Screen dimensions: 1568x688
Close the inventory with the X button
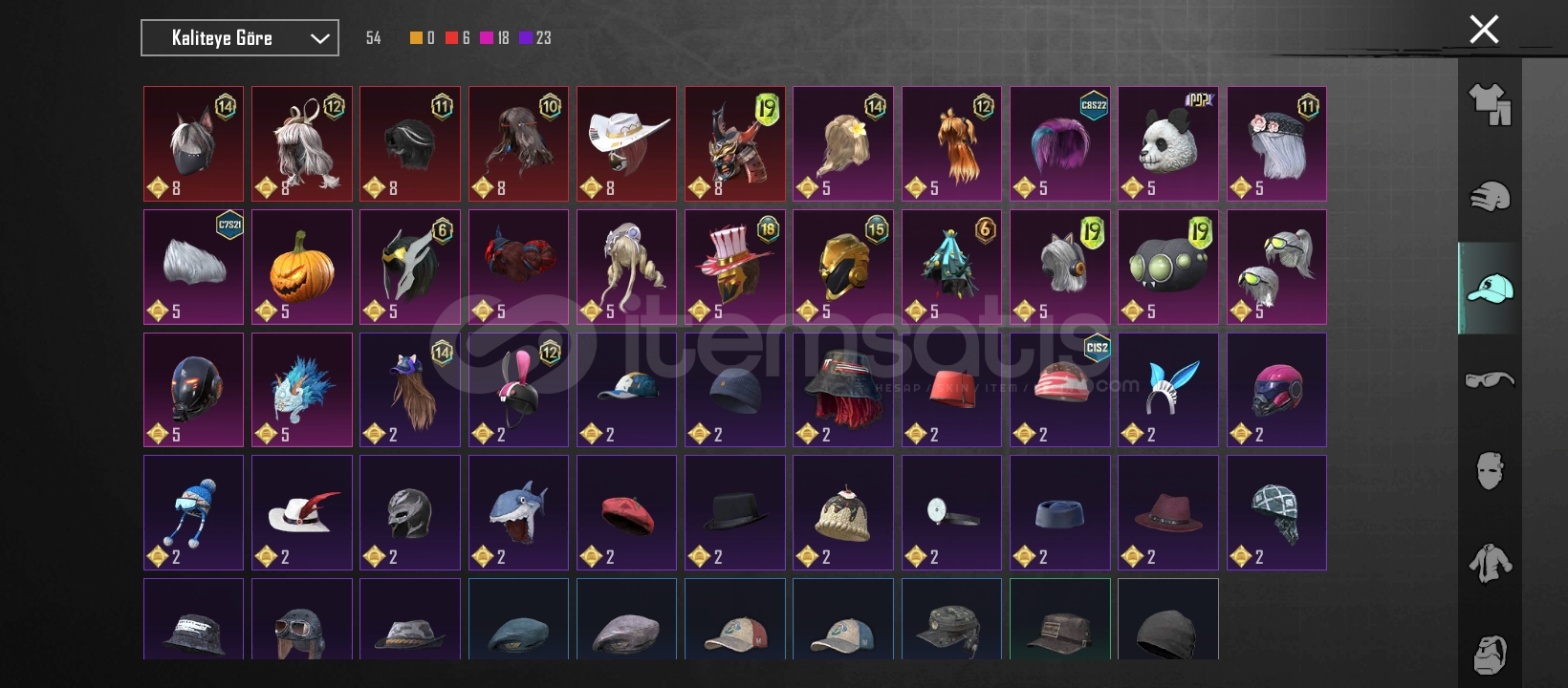1484,30
